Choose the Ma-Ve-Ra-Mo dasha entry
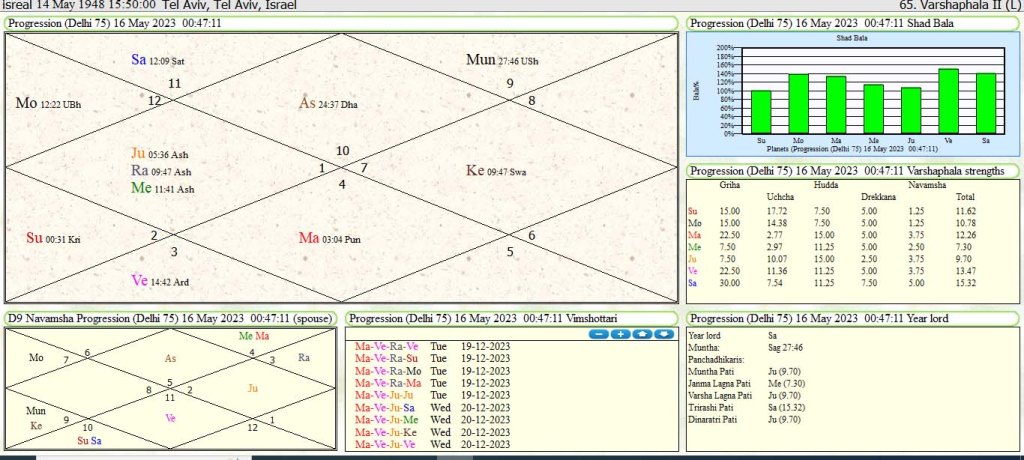 [387, 370]
